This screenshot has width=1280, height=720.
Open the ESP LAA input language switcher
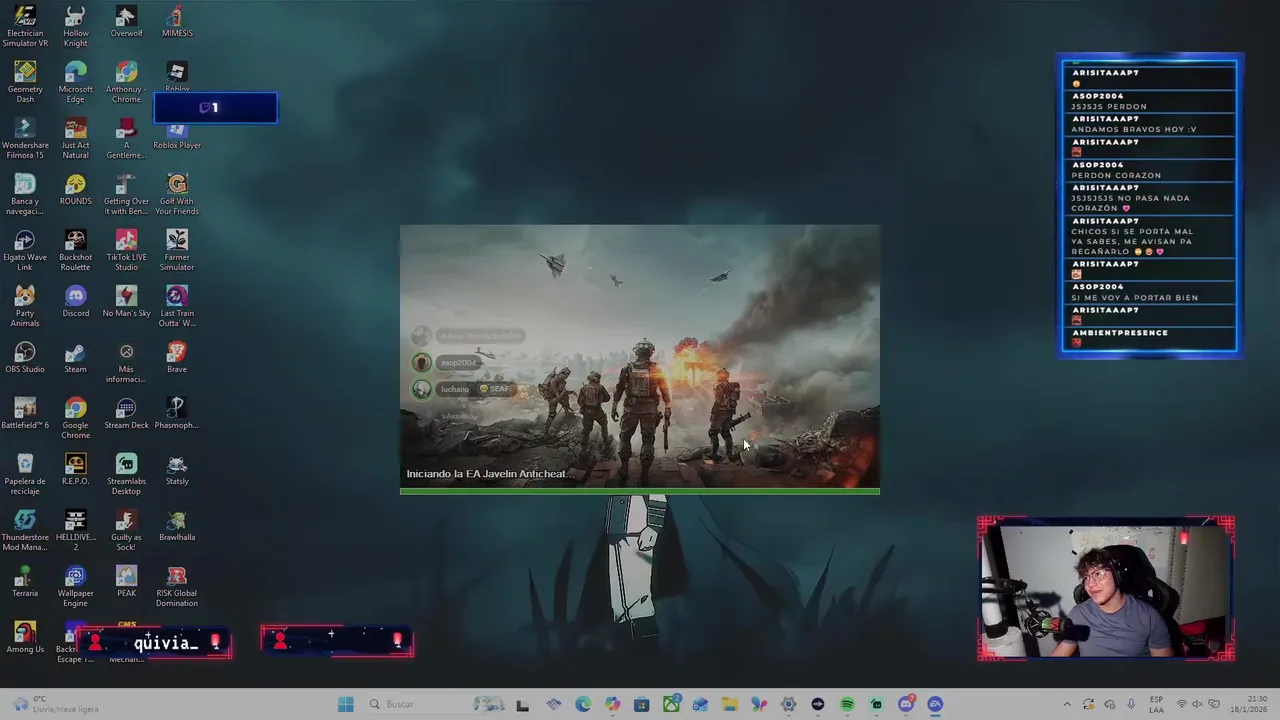click(x=1156, y=704)
